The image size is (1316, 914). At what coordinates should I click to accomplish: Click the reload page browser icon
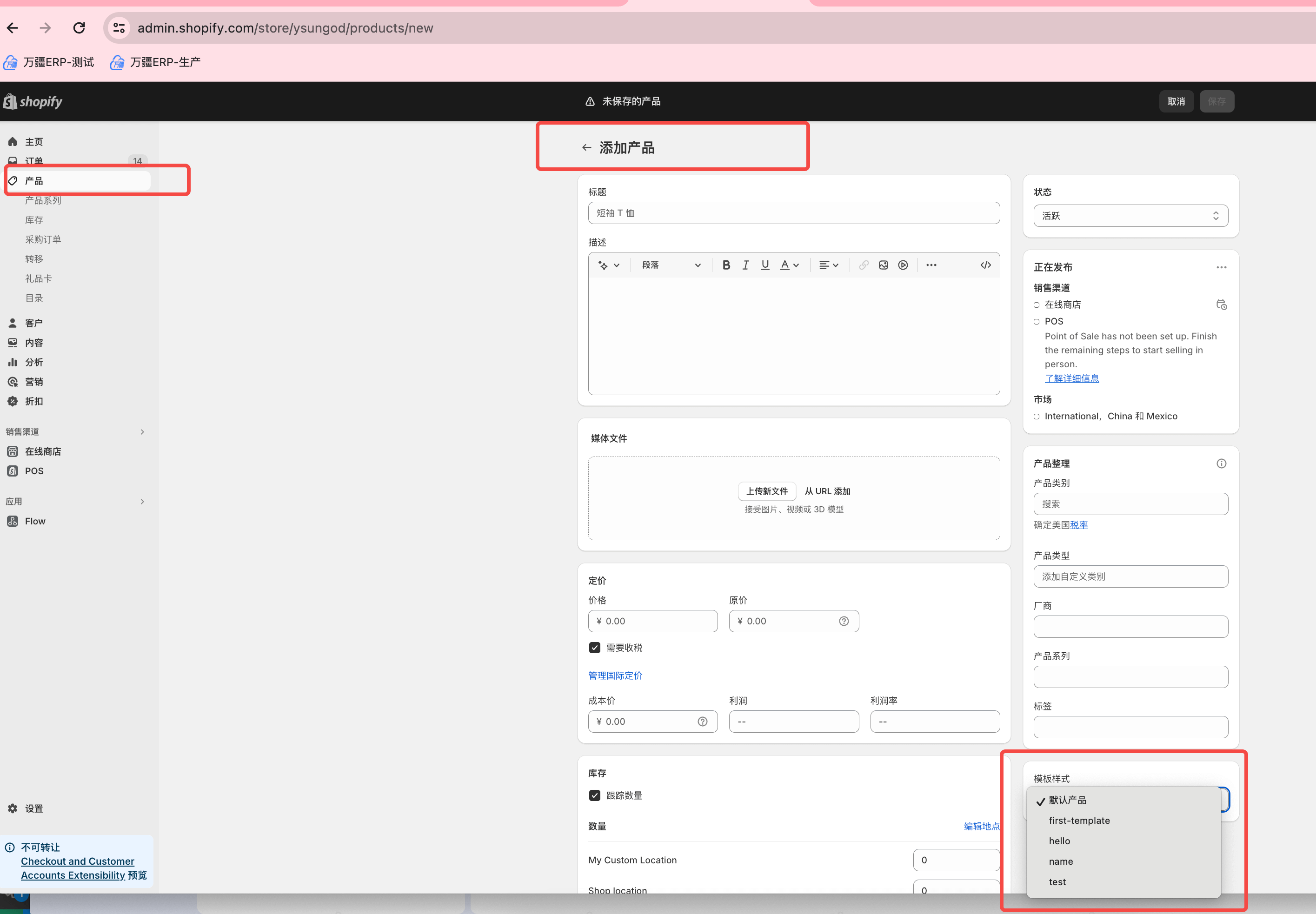click(x=79, y=27)
